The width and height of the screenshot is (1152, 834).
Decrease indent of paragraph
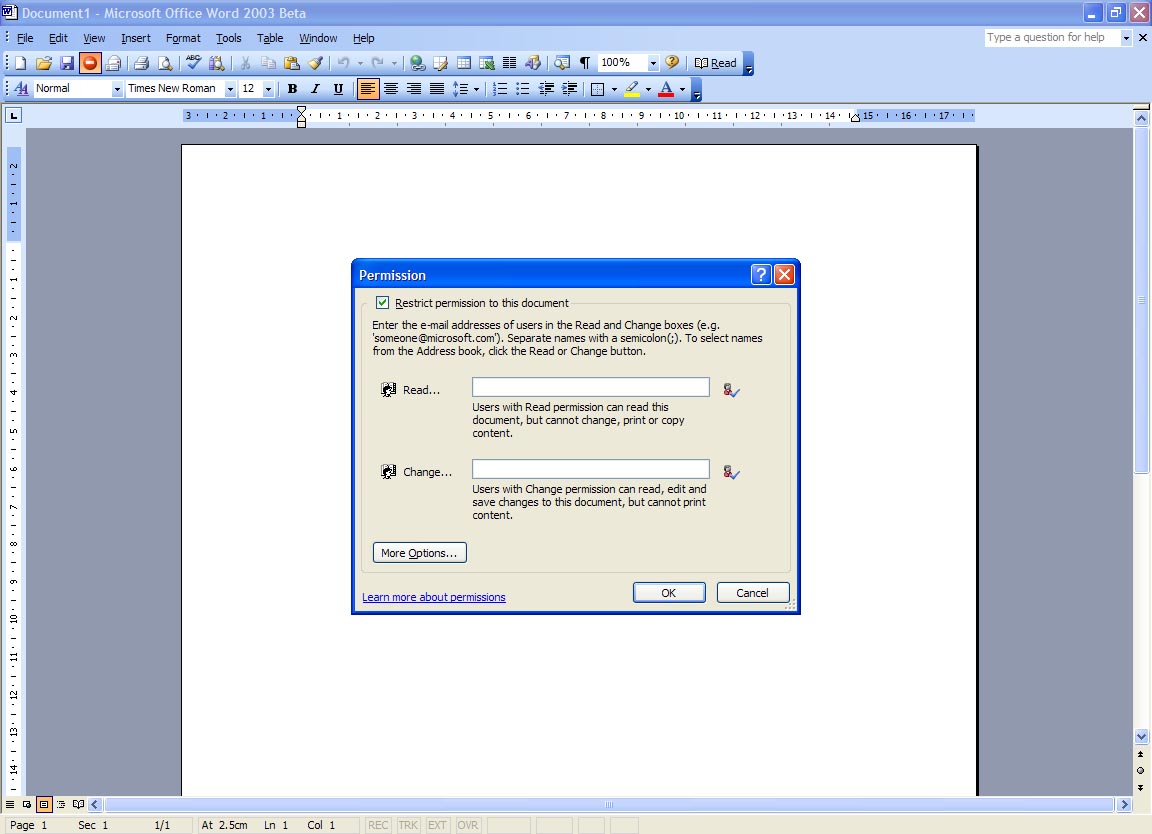(546, 89)
